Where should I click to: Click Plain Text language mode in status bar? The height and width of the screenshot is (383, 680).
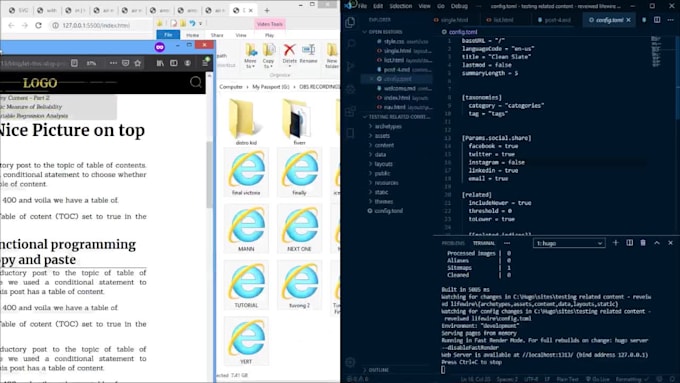[567, 379]
